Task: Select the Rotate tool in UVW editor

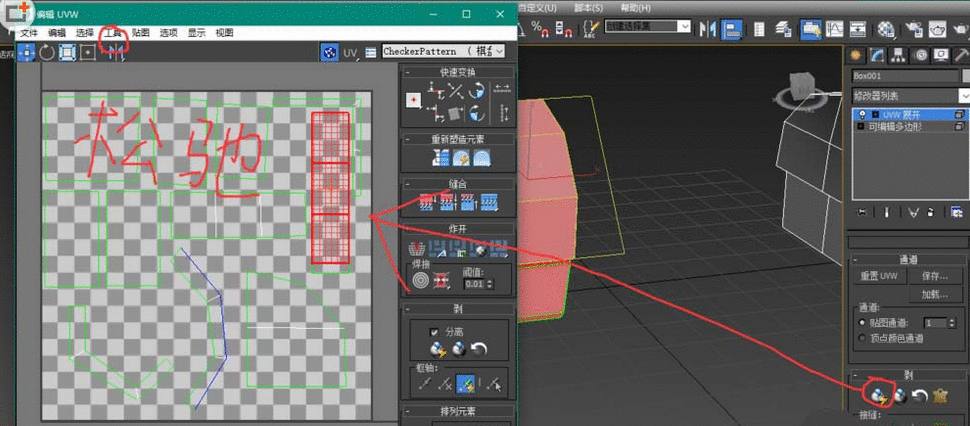Action: coord(47,52)
